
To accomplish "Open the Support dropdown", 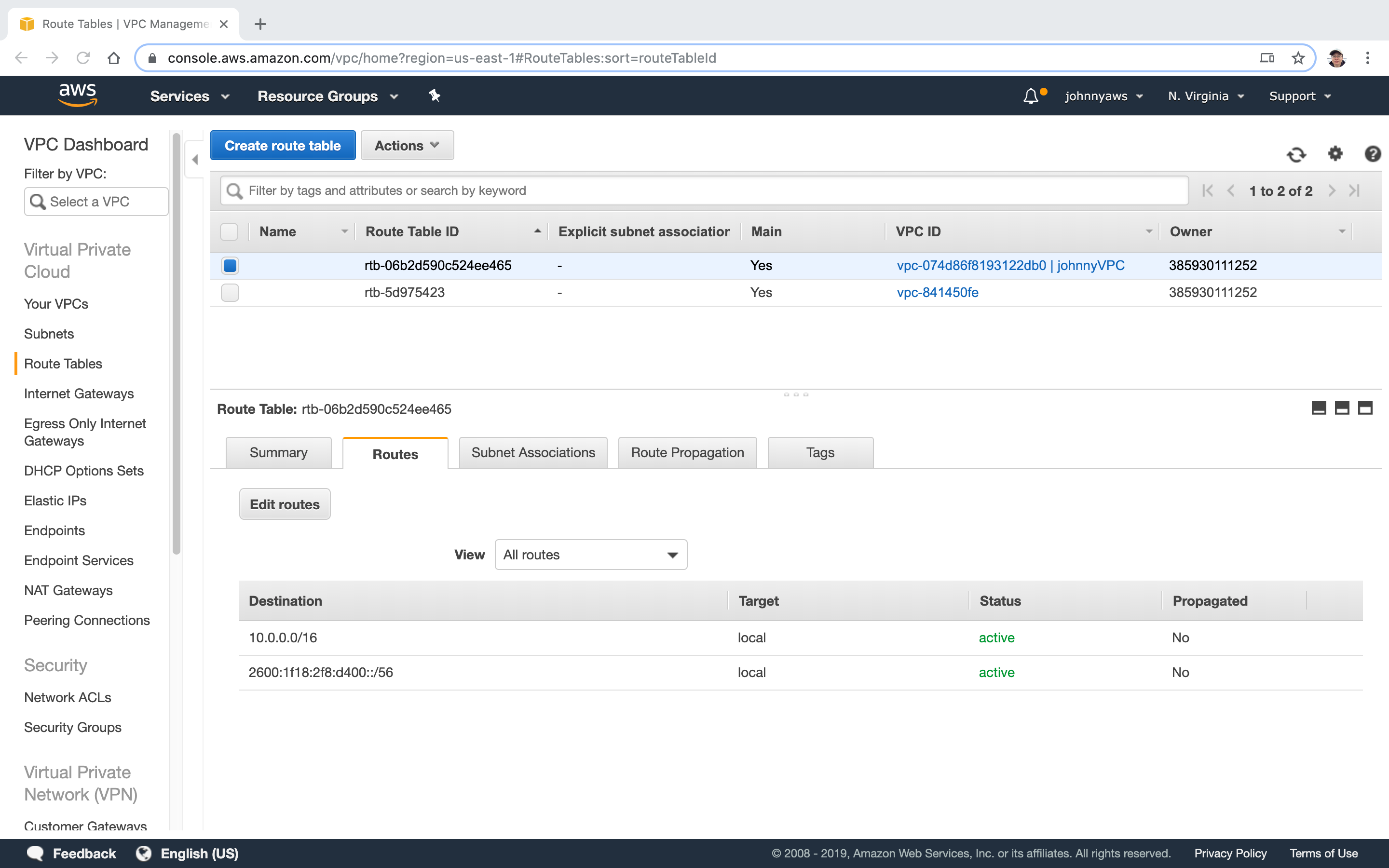I will (1299, 96).
